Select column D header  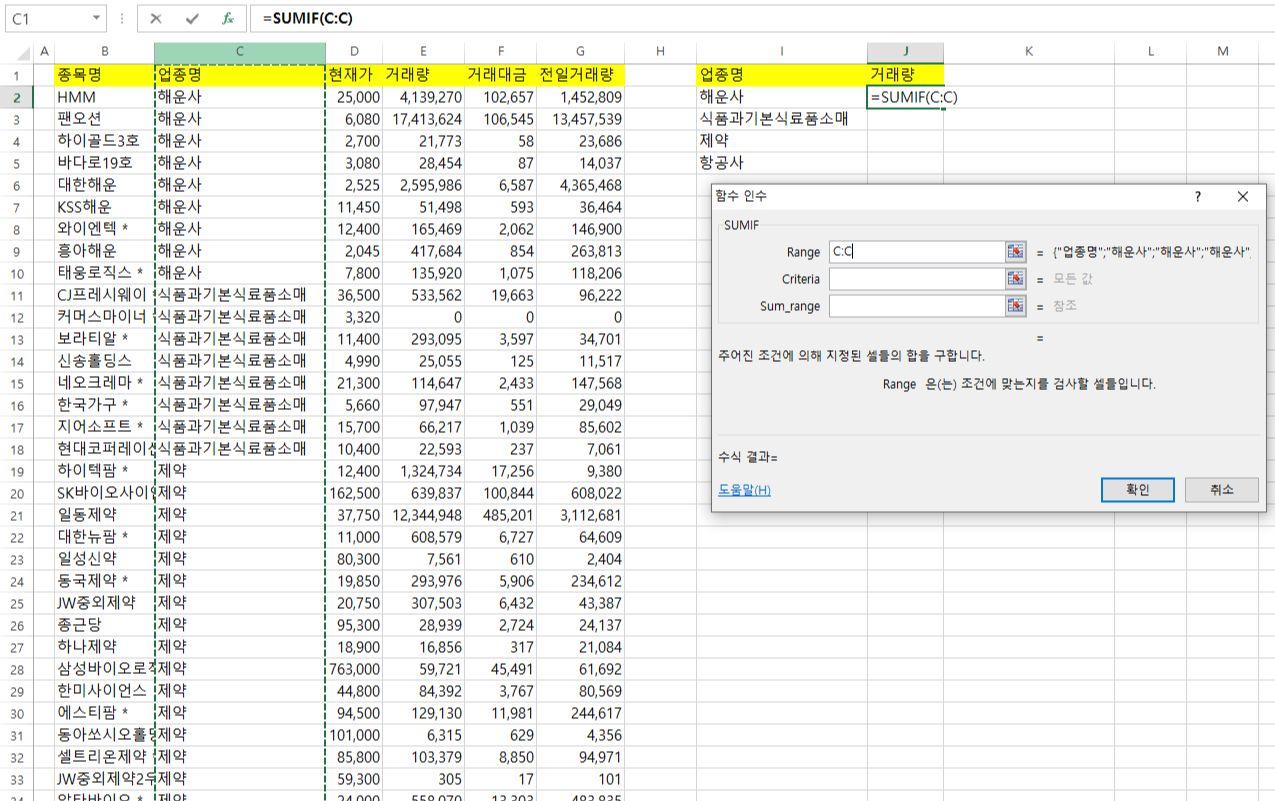pyautogui.click(x=354, y=52)
